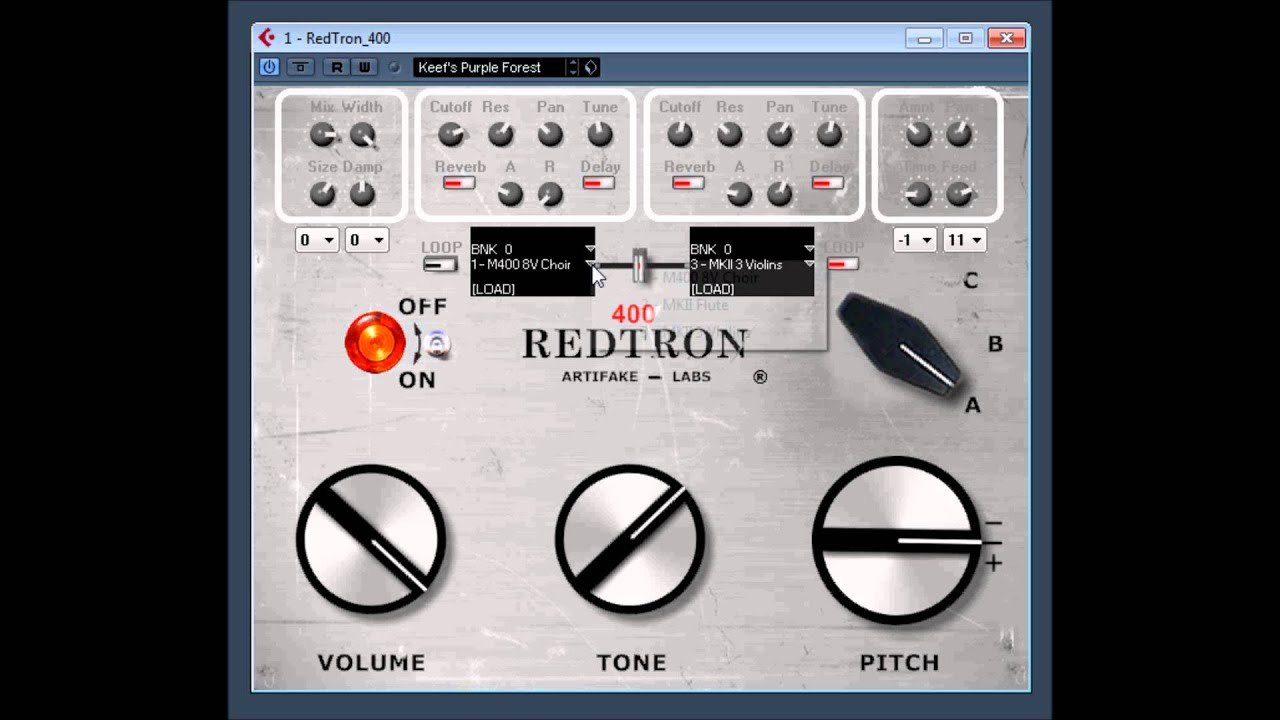Open BNK 0 bank arrow in left display
Viewport: 1280px width, 720px height.
590,249
